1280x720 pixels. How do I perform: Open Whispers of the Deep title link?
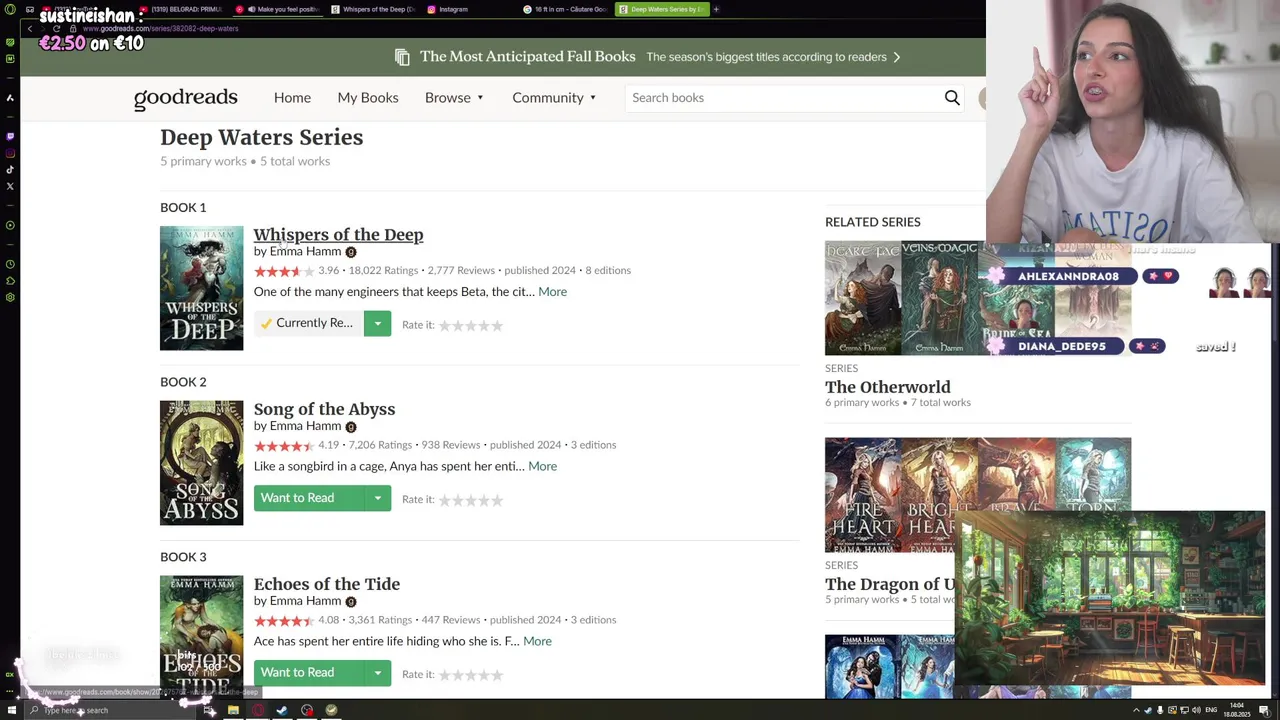point(338,235)
